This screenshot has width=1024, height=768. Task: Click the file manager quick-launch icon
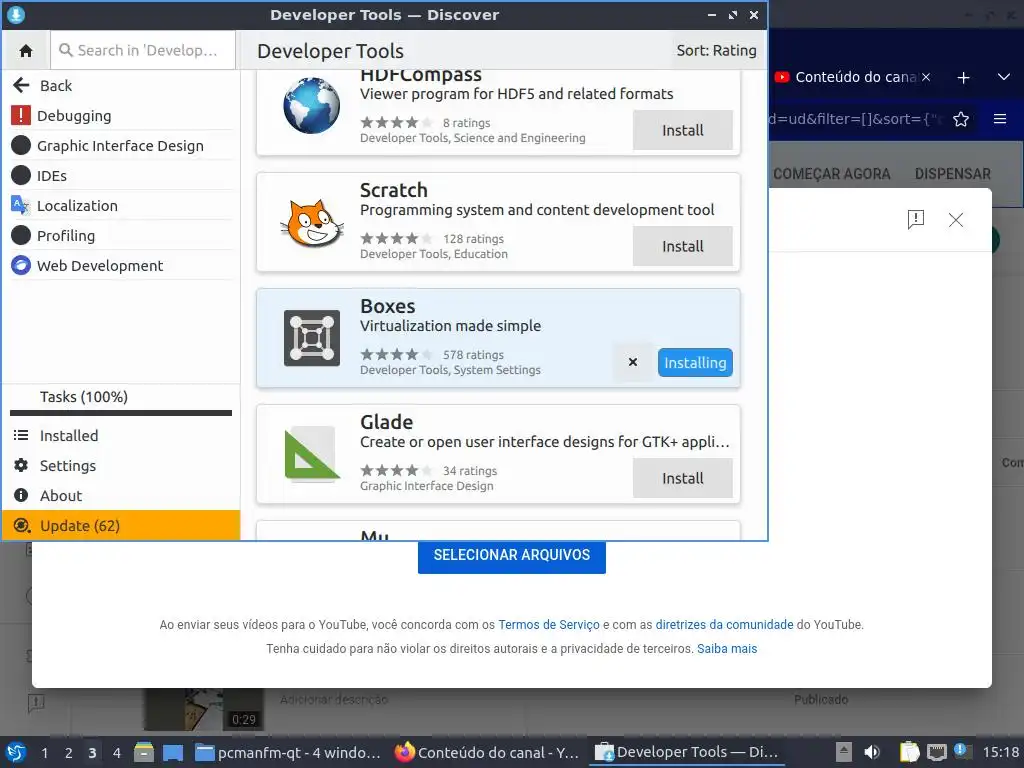144,752
